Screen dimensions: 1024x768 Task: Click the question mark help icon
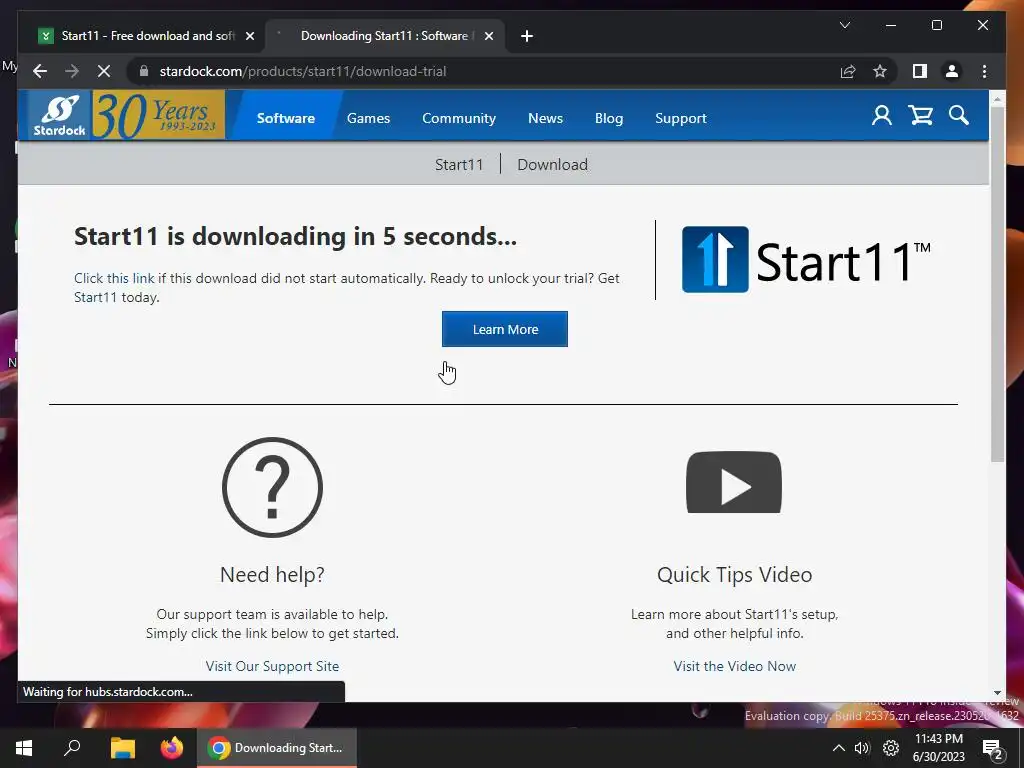point(272,487)
